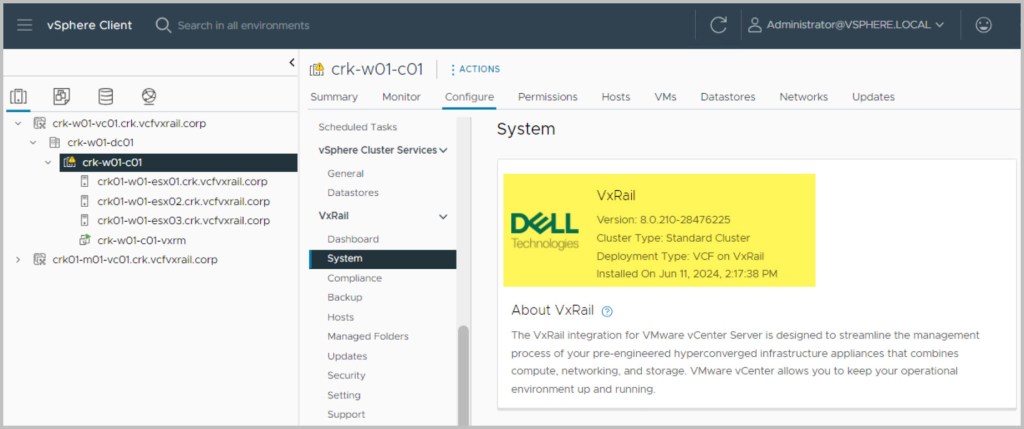
Task: Open the Storage inventory view icon
Action: tap(105, 97)
